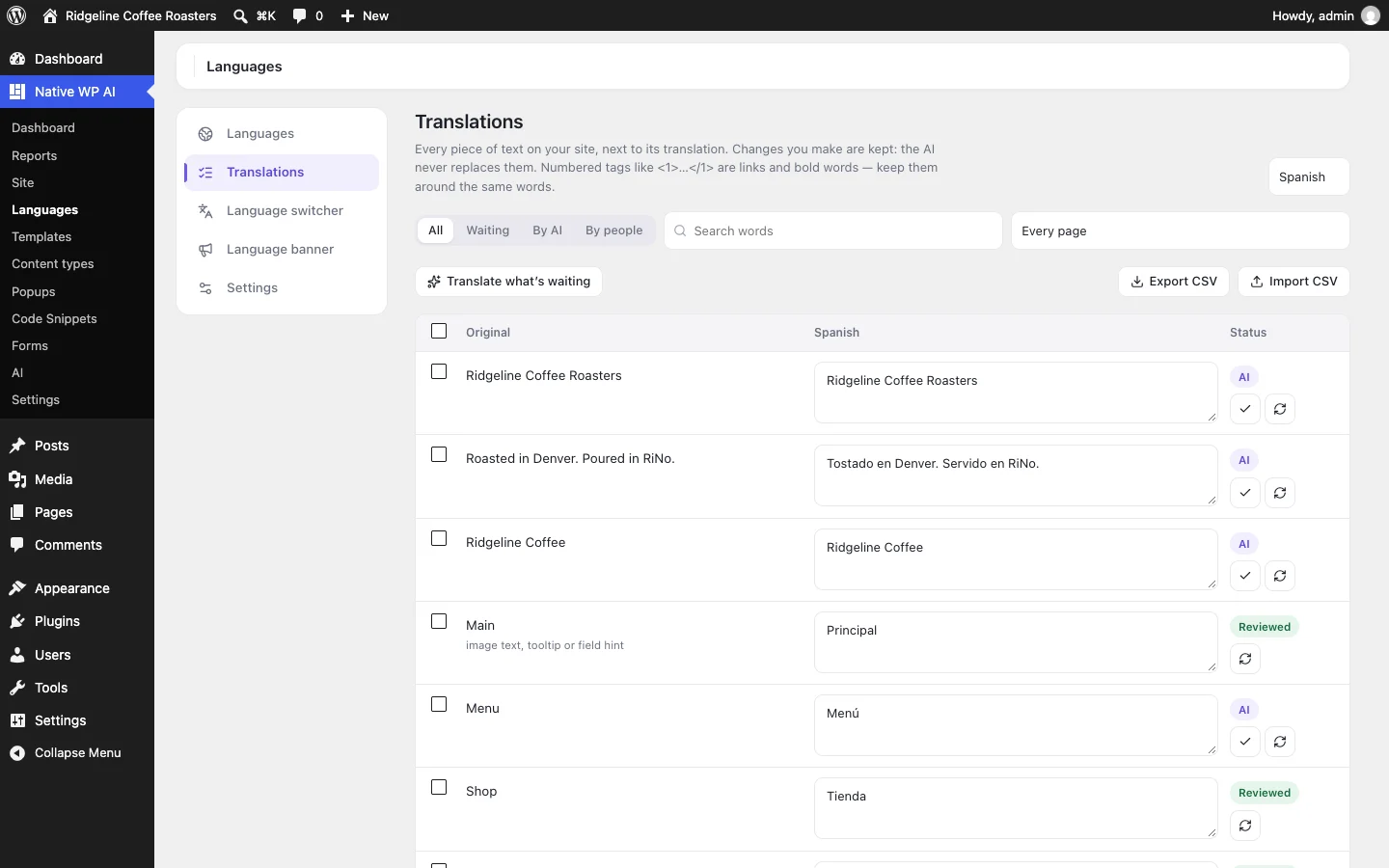Click the Plugins plug icon in sidebar
Image resolution: width=1389 pixels, height=868 pixels.
click(17, 621)
